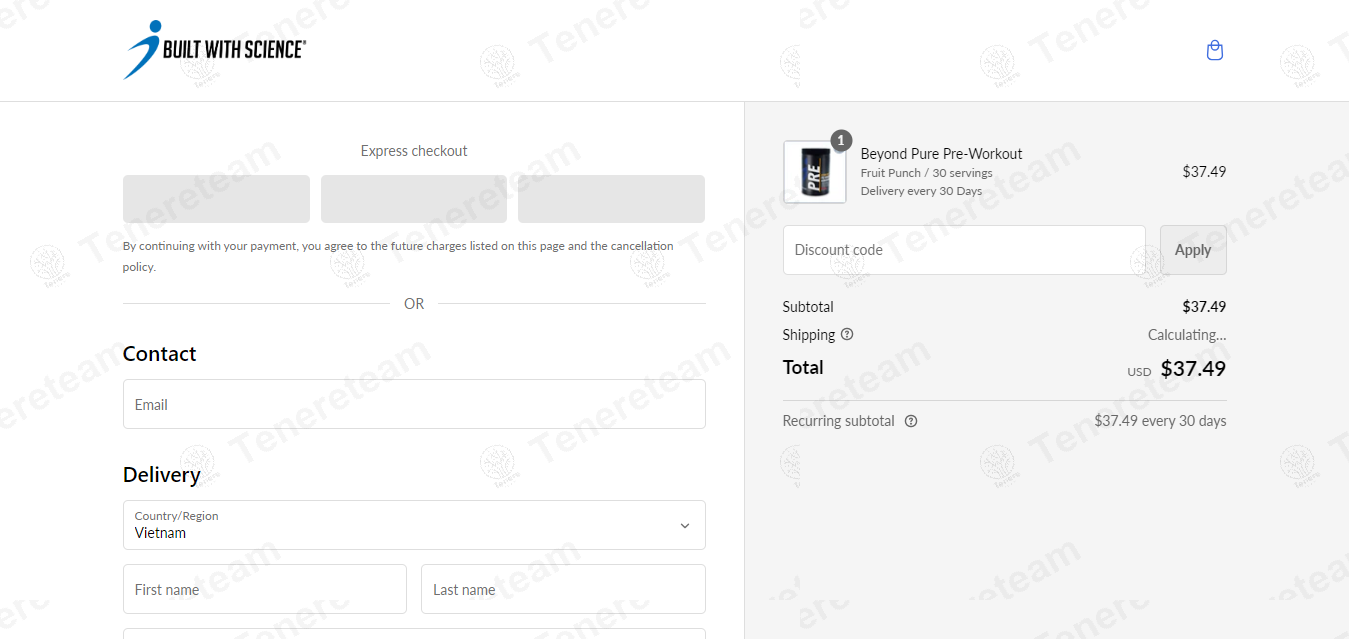
Task: Click the $37.49 total amount
Action: click(1193, 368)
